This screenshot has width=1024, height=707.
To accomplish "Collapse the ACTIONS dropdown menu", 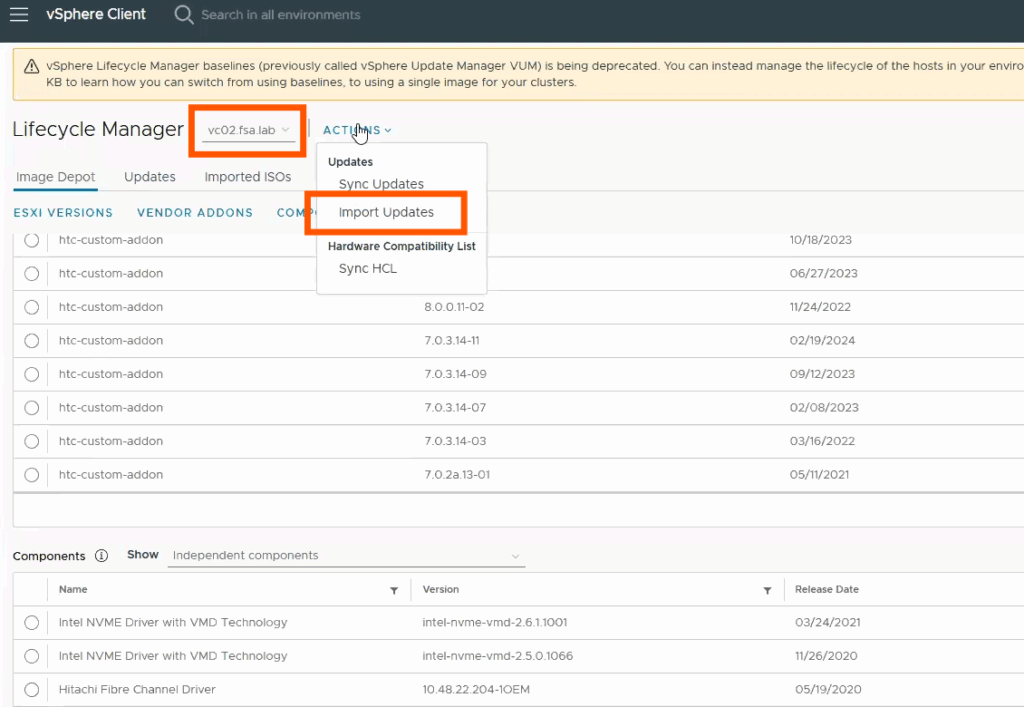I will coord(357,130).
